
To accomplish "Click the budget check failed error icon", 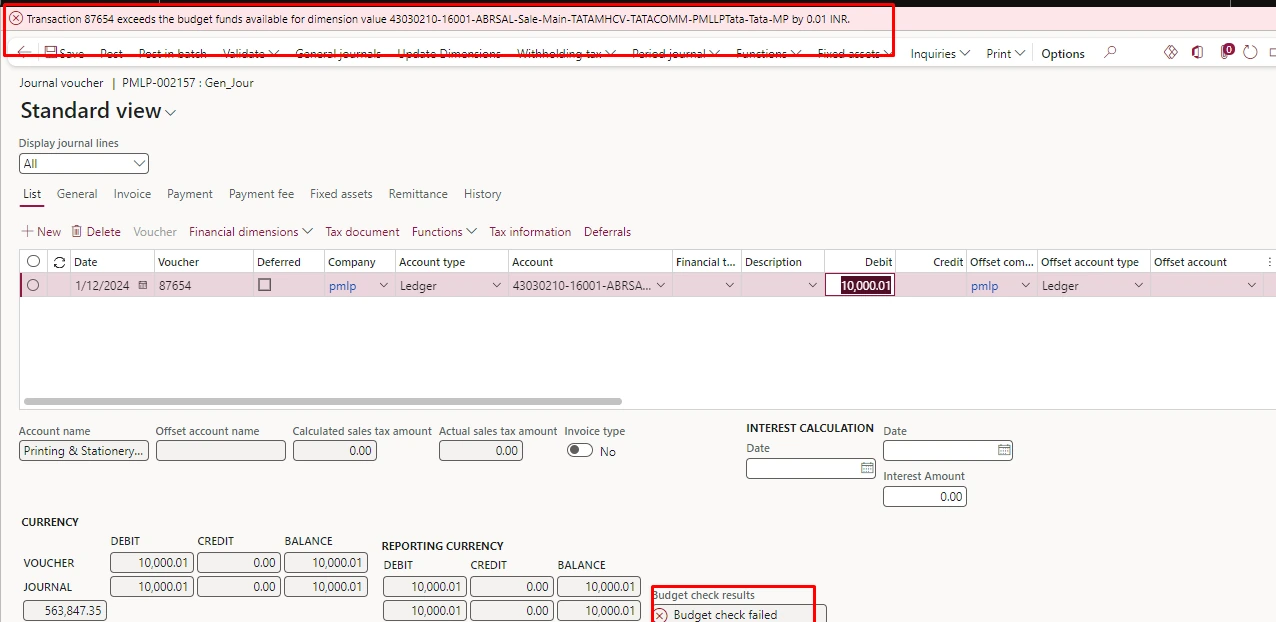I will (x=660, y=615).
